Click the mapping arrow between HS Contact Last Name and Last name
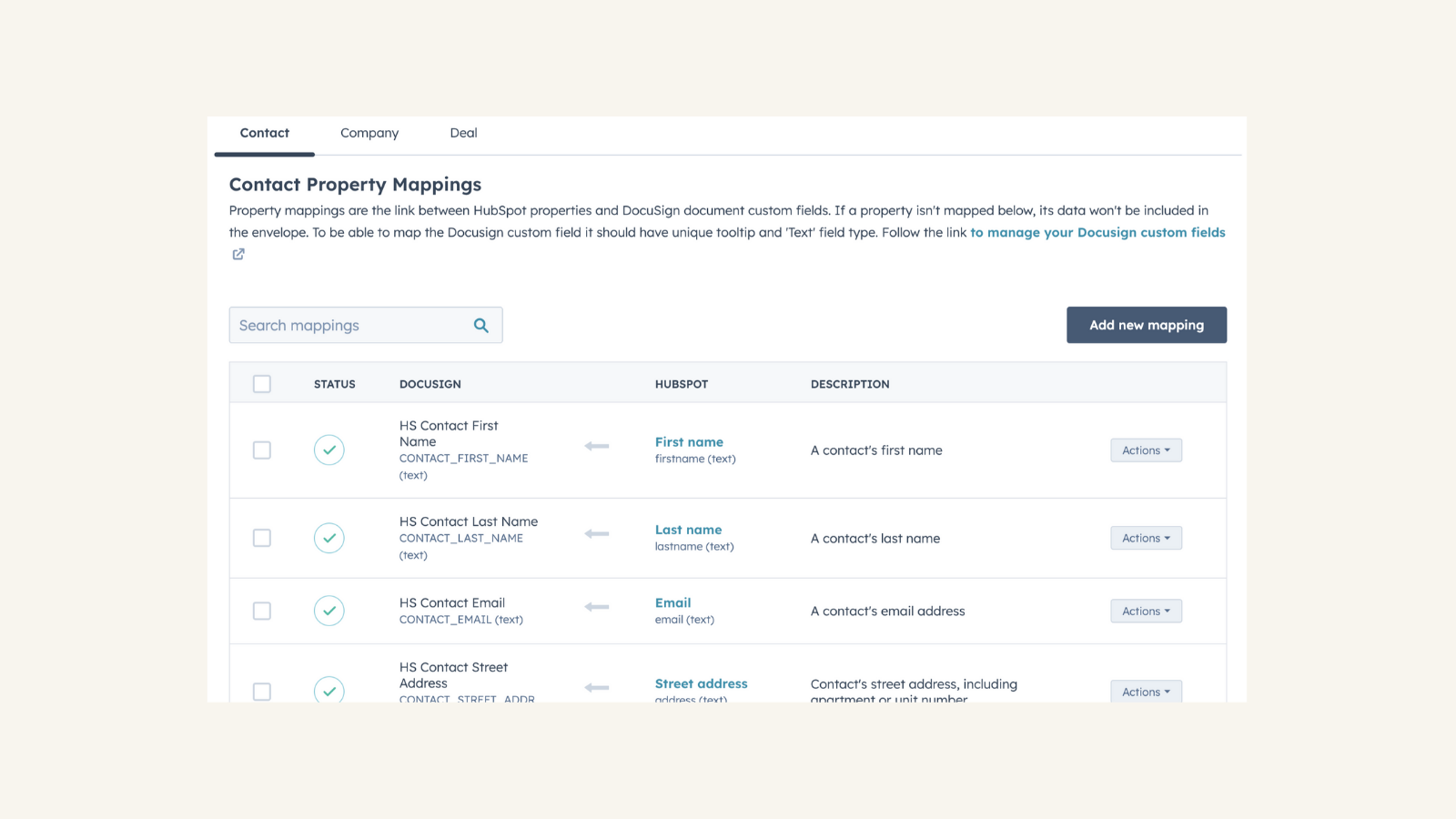This screenshot has height=819, width=1456. (596, 534)
